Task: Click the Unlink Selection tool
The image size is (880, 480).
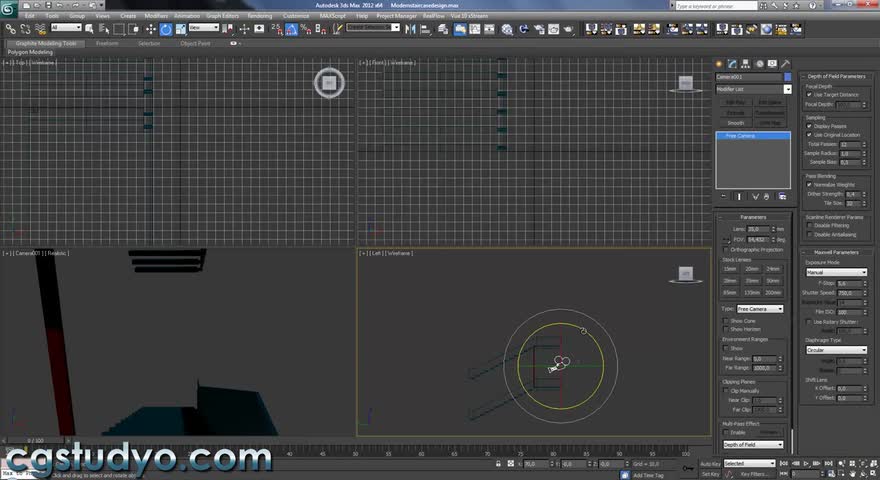Action: tap(25, 29)
